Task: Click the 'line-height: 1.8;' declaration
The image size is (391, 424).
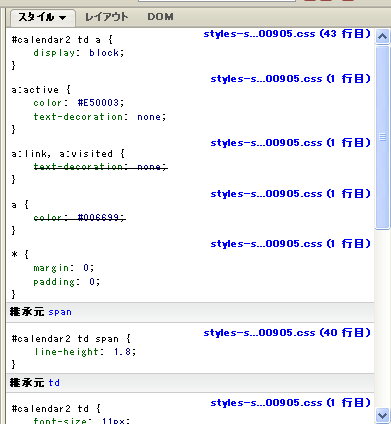Action: (85, 352)
